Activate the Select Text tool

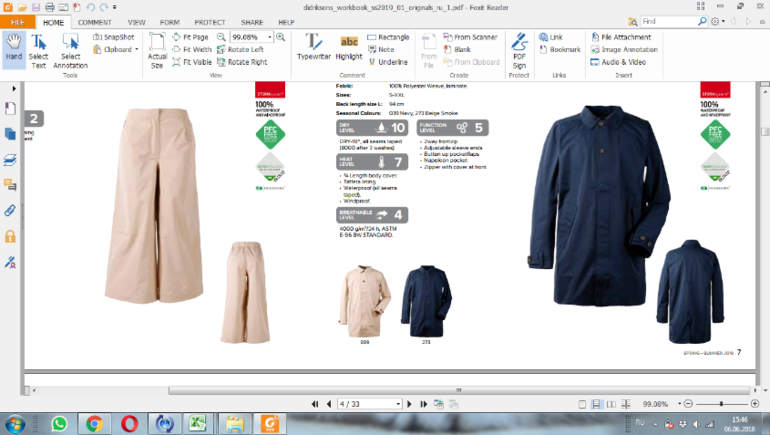[39, 48]
